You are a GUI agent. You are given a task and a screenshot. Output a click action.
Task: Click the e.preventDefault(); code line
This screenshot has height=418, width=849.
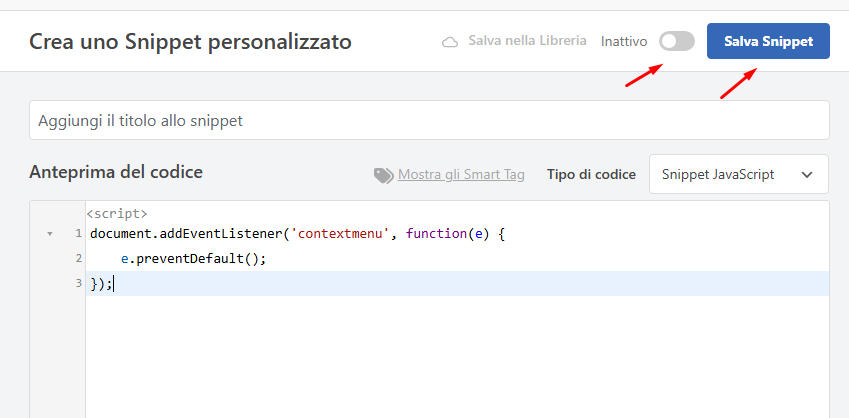194,259
